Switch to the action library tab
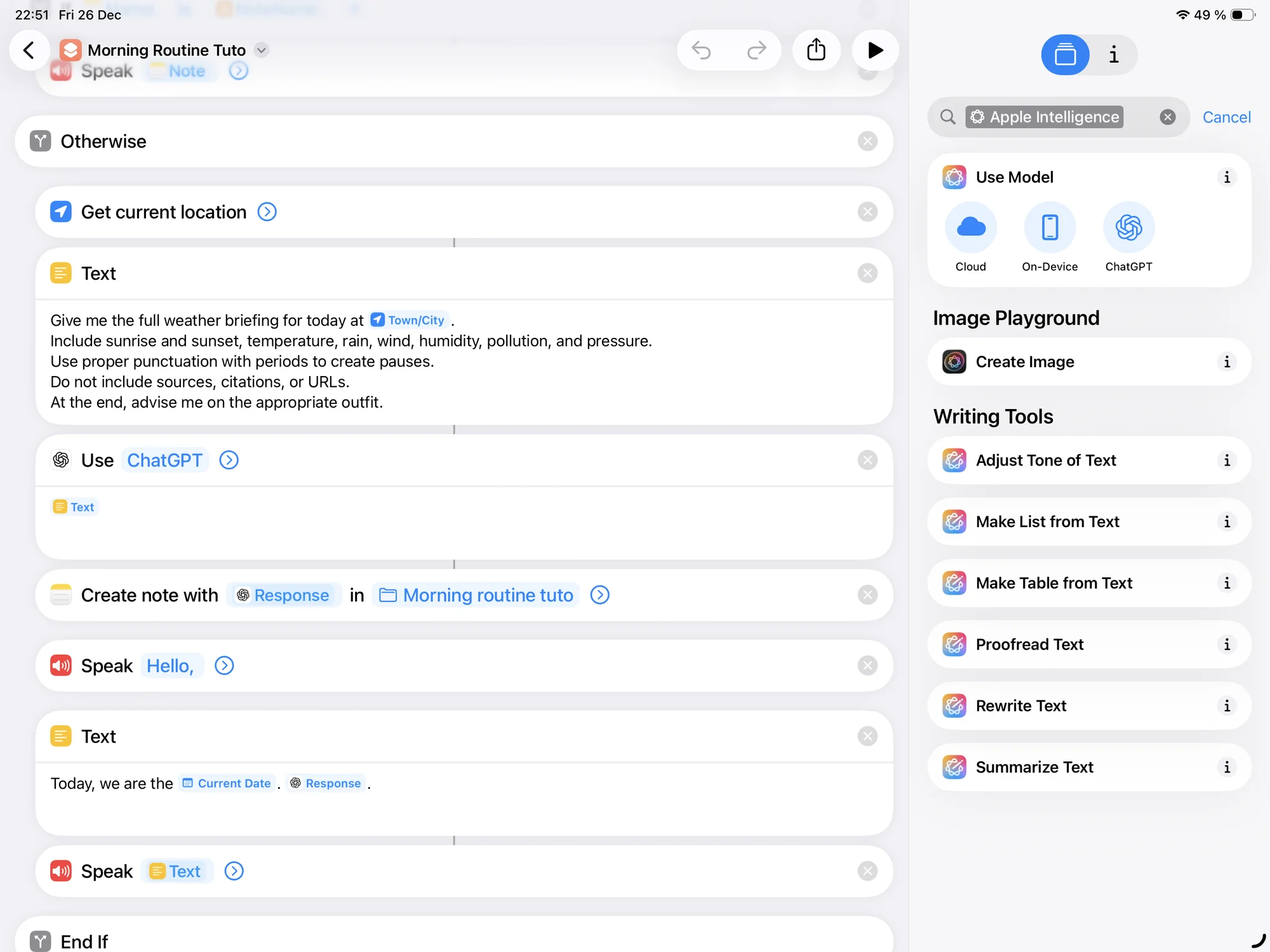The height and width of the screenshot is (952, 1270). click(1065, 55)
